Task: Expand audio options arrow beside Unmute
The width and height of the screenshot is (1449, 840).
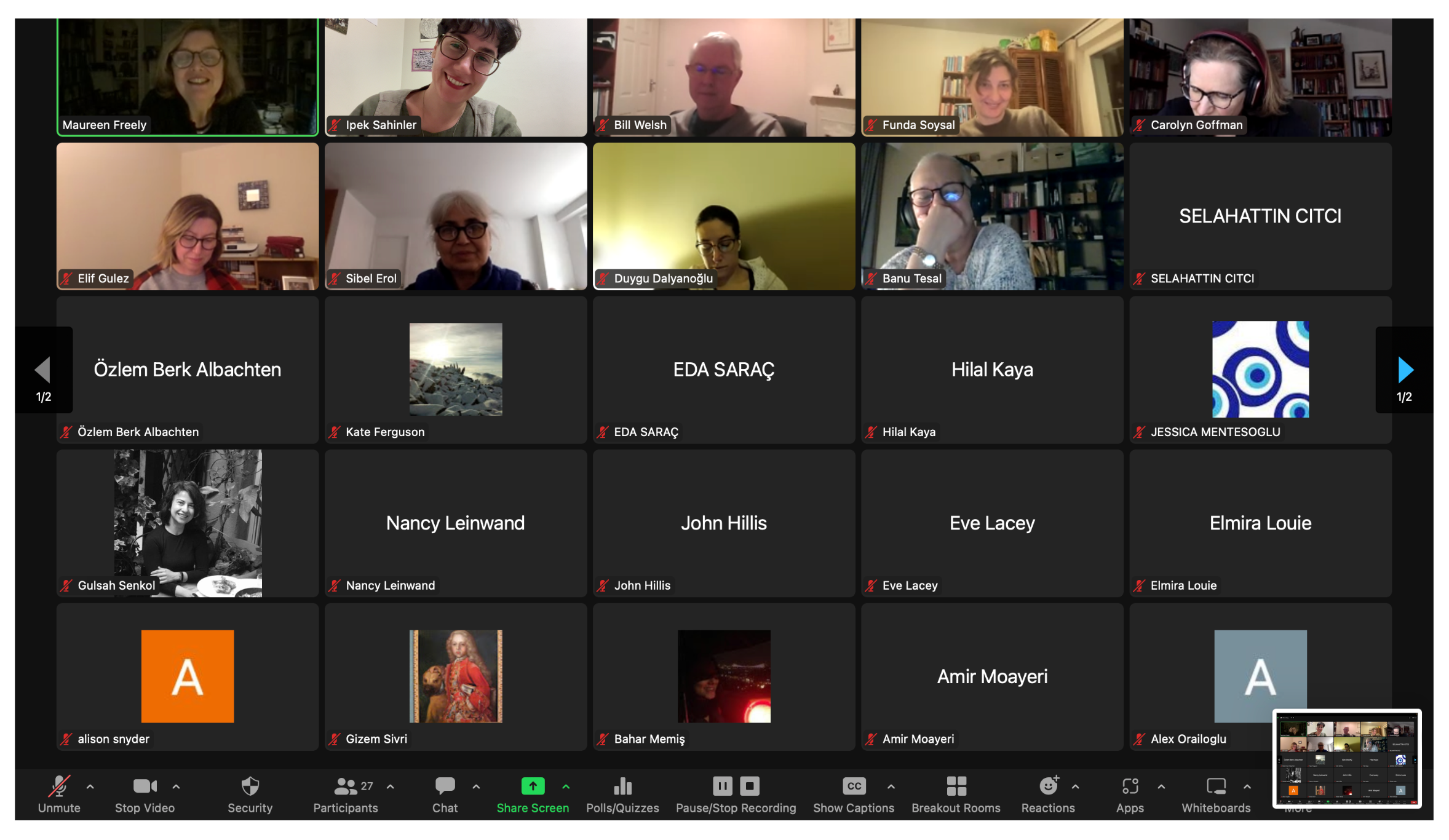Action: point(90,786)
